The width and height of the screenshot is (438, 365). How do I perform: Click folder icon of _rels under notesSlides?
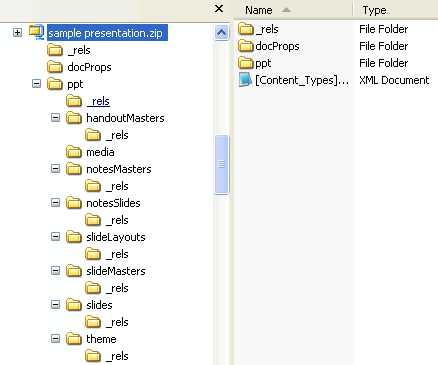[93, 220]
